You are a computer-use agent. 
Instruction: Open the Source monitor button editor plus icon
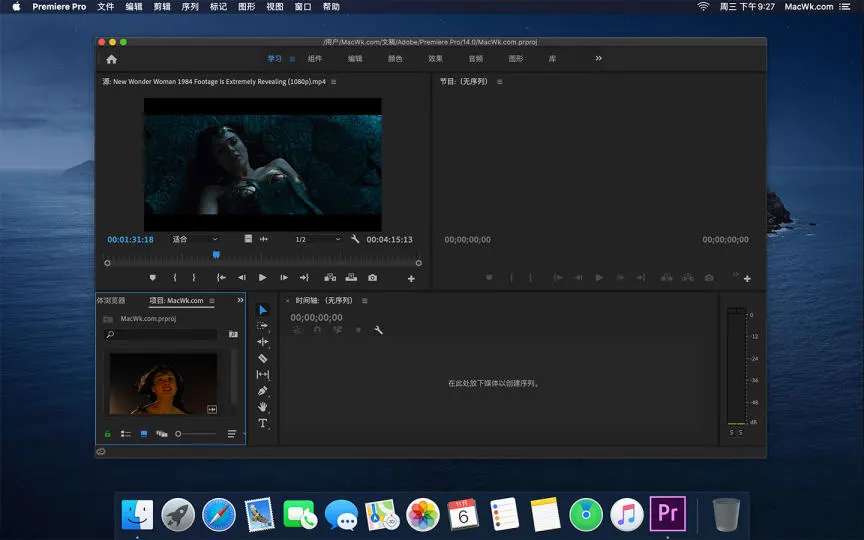pos(411,279)
